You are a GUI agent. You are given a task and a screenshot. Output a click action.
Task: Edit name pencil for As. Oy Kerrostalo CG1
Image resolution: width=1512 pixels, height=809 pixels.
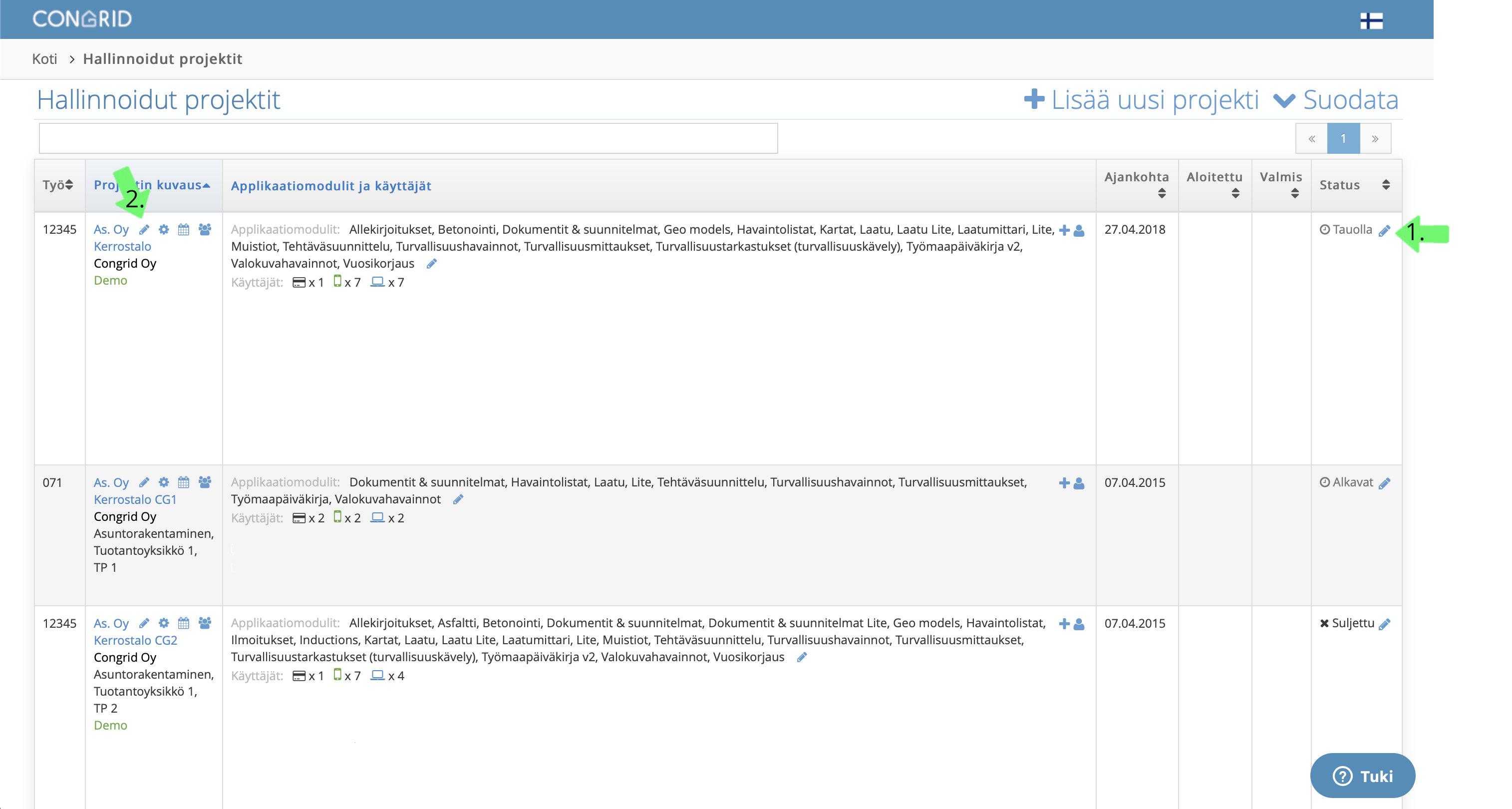pos(144,482)
